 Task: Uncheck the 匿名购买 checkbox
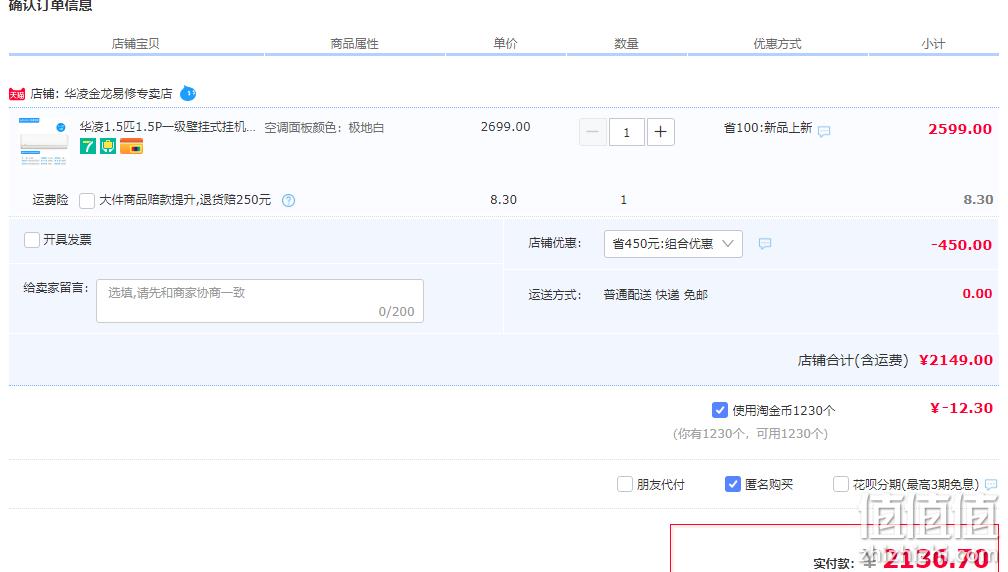pyautogui.click(x=733, y=484)
